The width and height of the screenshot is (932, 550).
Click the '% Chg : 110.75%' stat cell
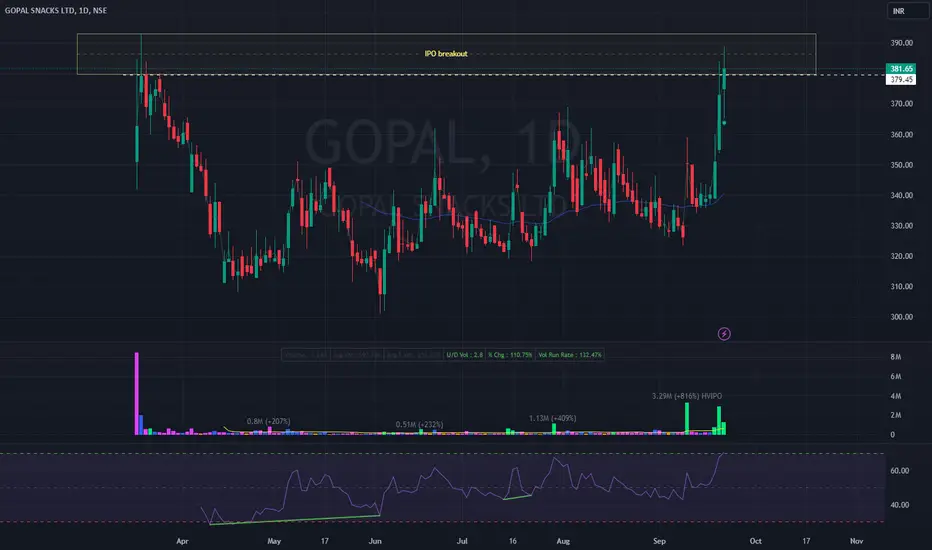click(510, 355)
